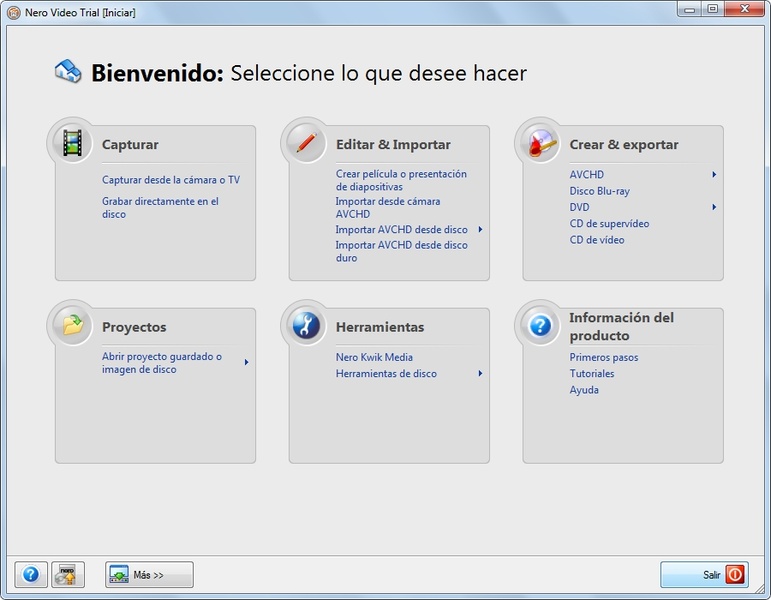
Task: Click the Crear & exportar heading
Action: pyautogui.click(x=624, y=145)
